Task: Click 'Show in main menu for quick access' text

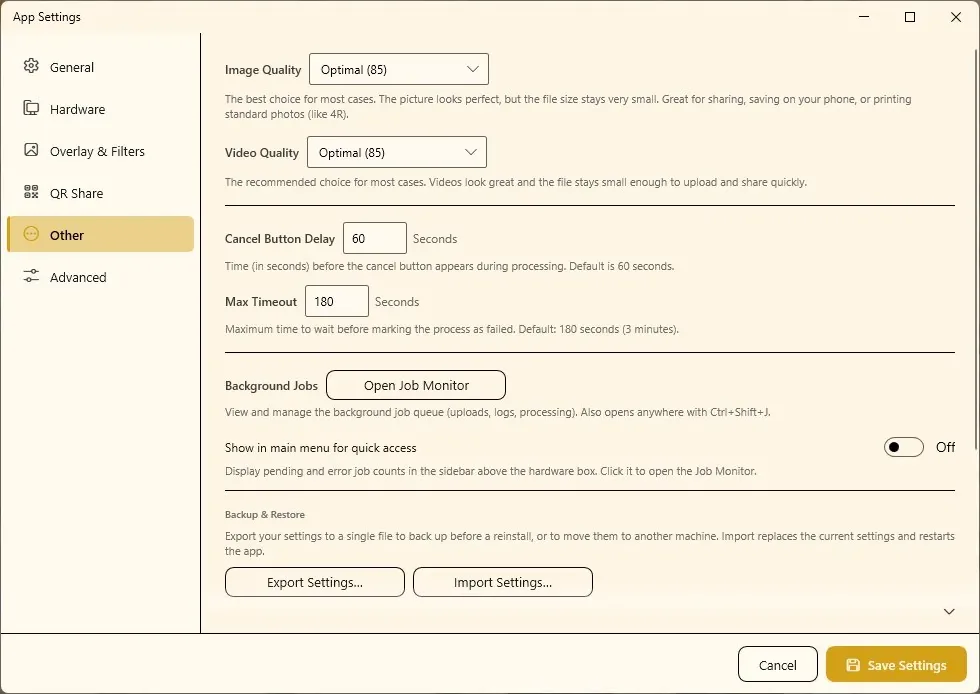Action: [x=321, y=448]
